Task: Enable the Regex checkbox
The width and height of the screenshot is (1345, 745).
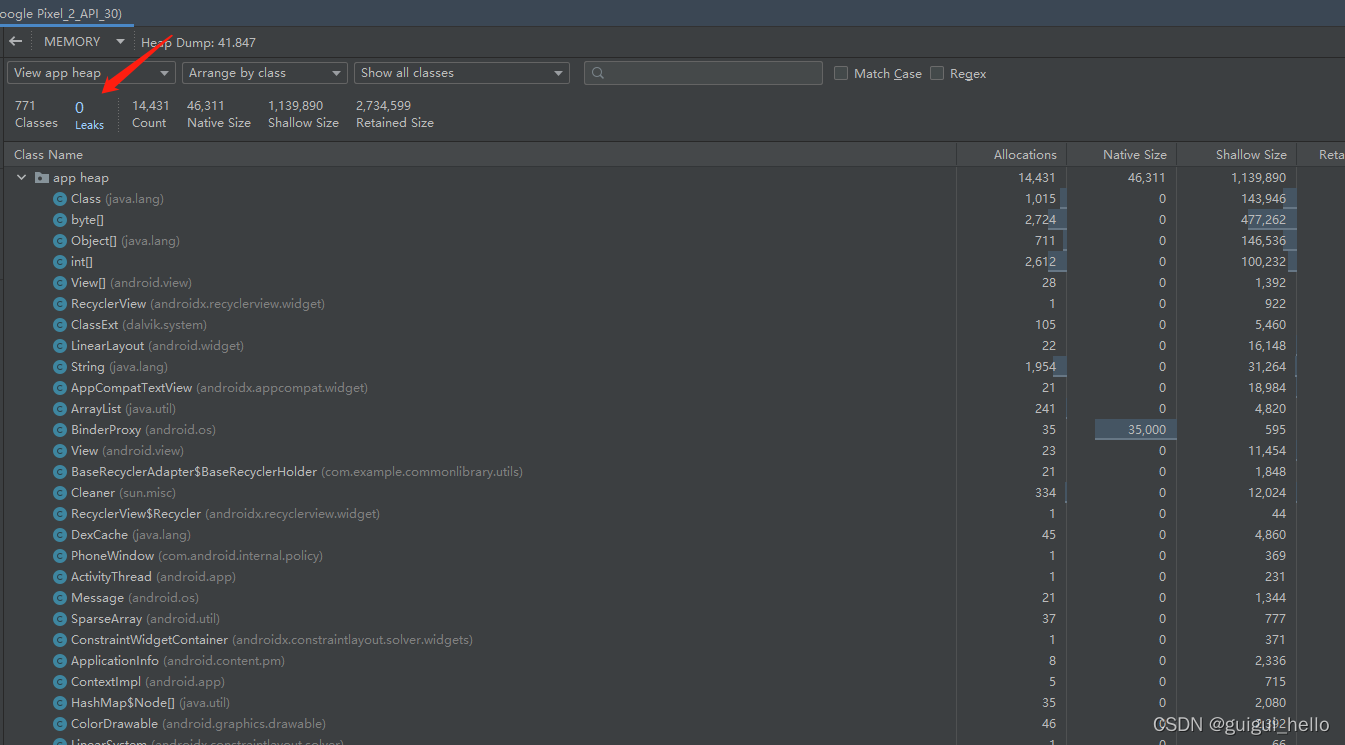Action: tap(937, 73)
